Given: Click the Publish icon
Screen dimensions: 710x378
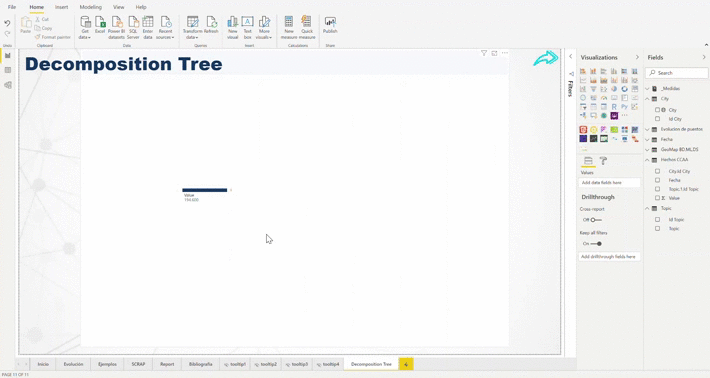Looking at the screenshot, I should (330, 25).
